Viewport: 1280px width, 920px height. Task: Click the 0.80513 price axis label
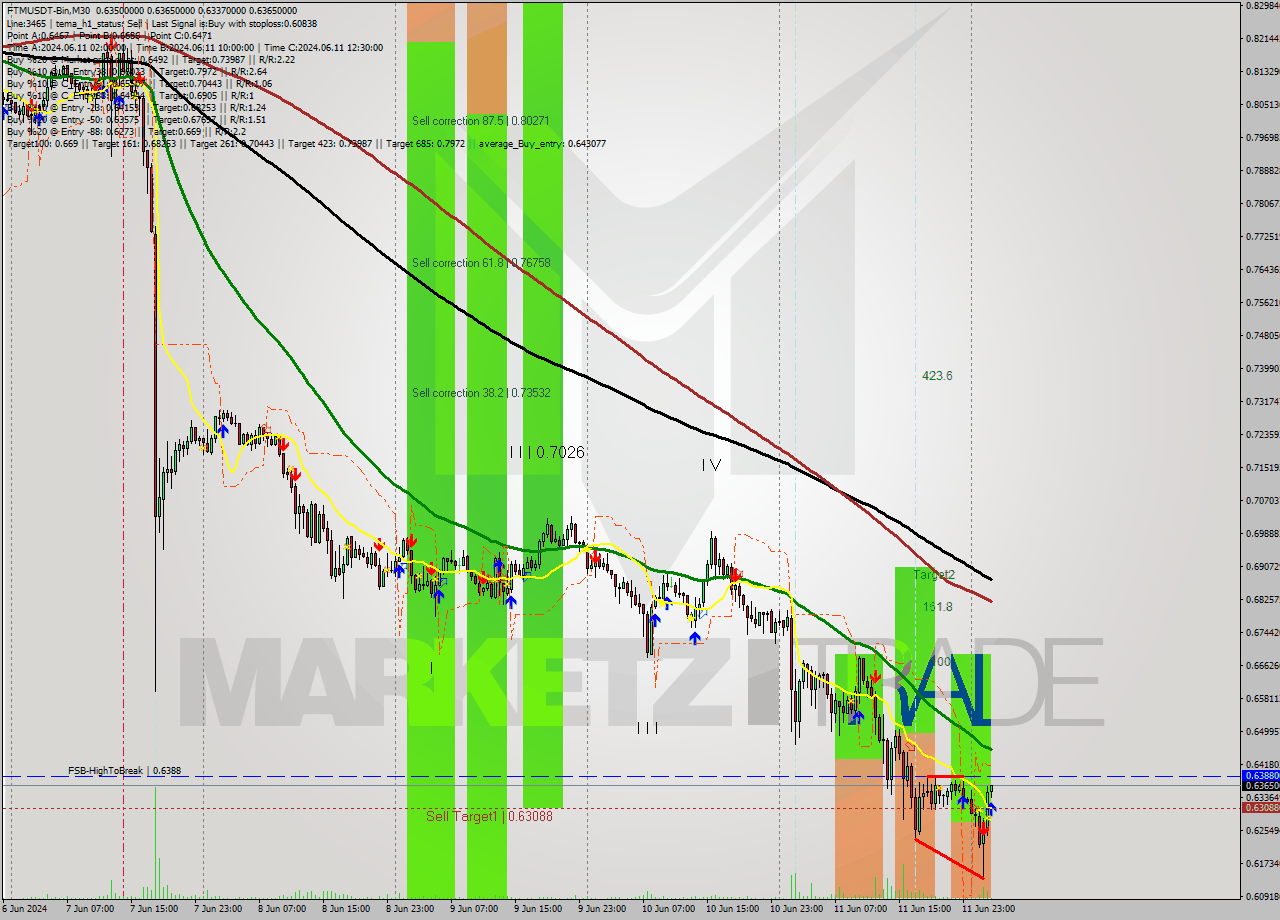click(x=1262, y=105)
